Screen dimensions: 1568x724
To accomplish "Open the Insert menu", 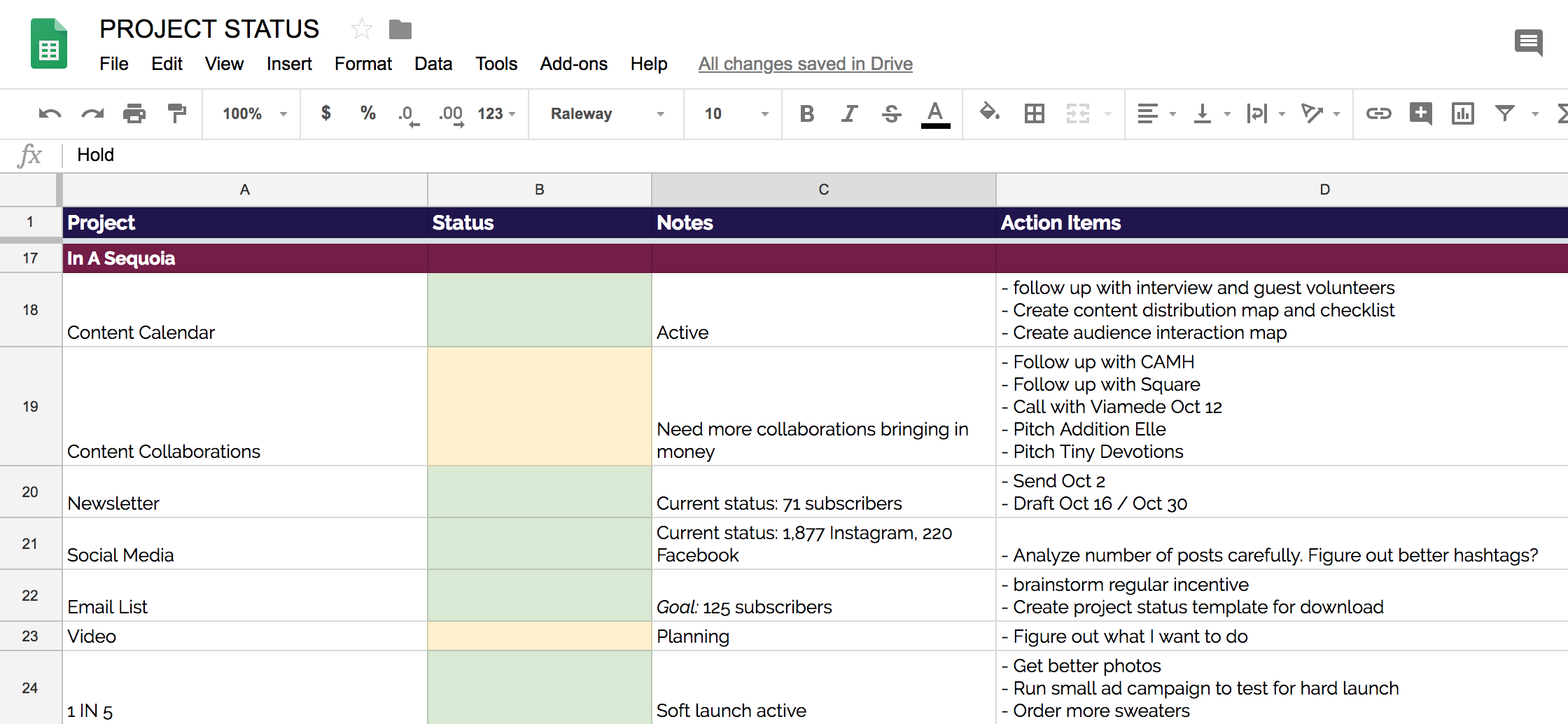I will tap(289, 64).
